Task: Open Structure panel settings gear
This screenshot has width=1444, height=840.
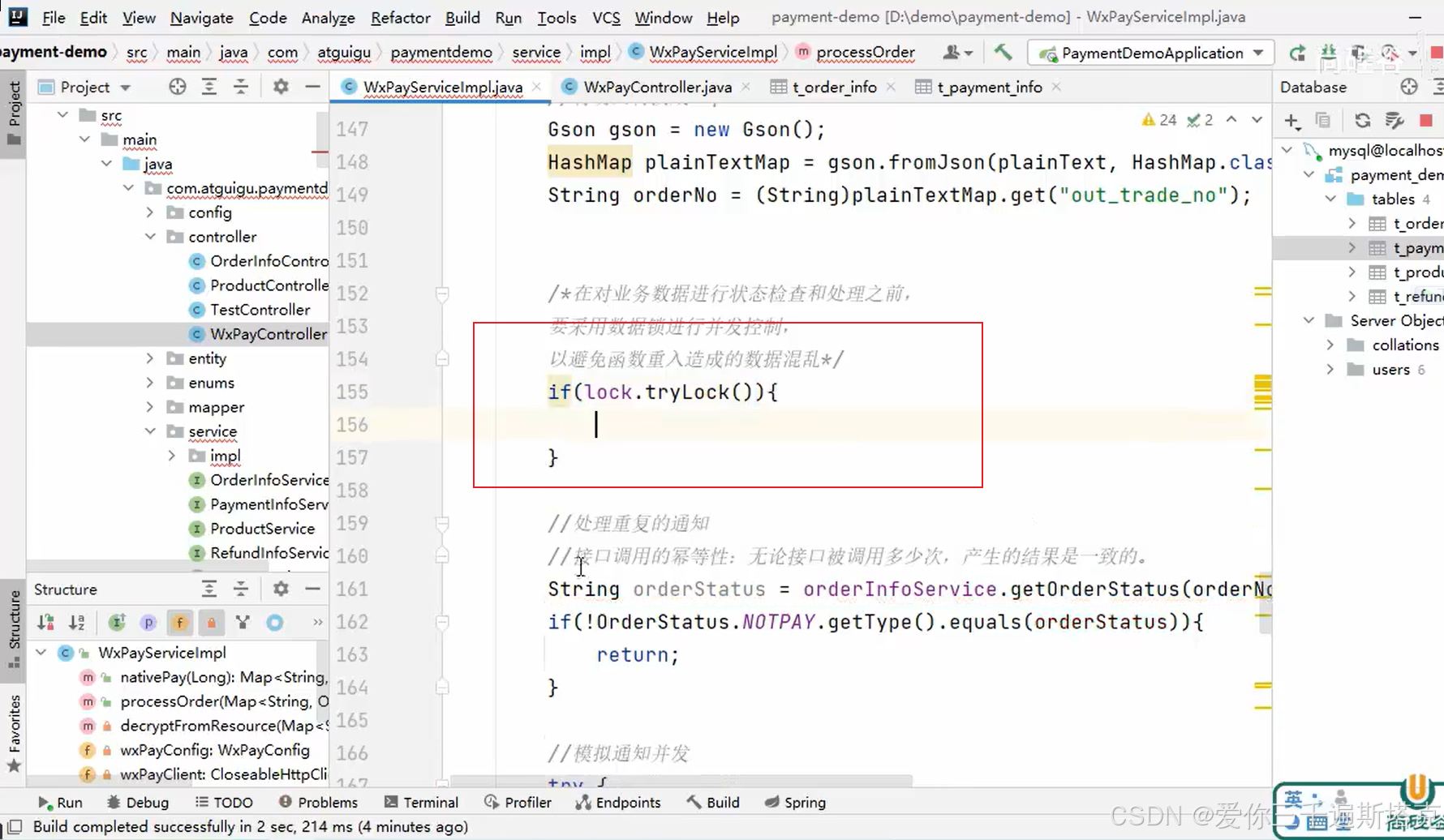Action: 281,589
